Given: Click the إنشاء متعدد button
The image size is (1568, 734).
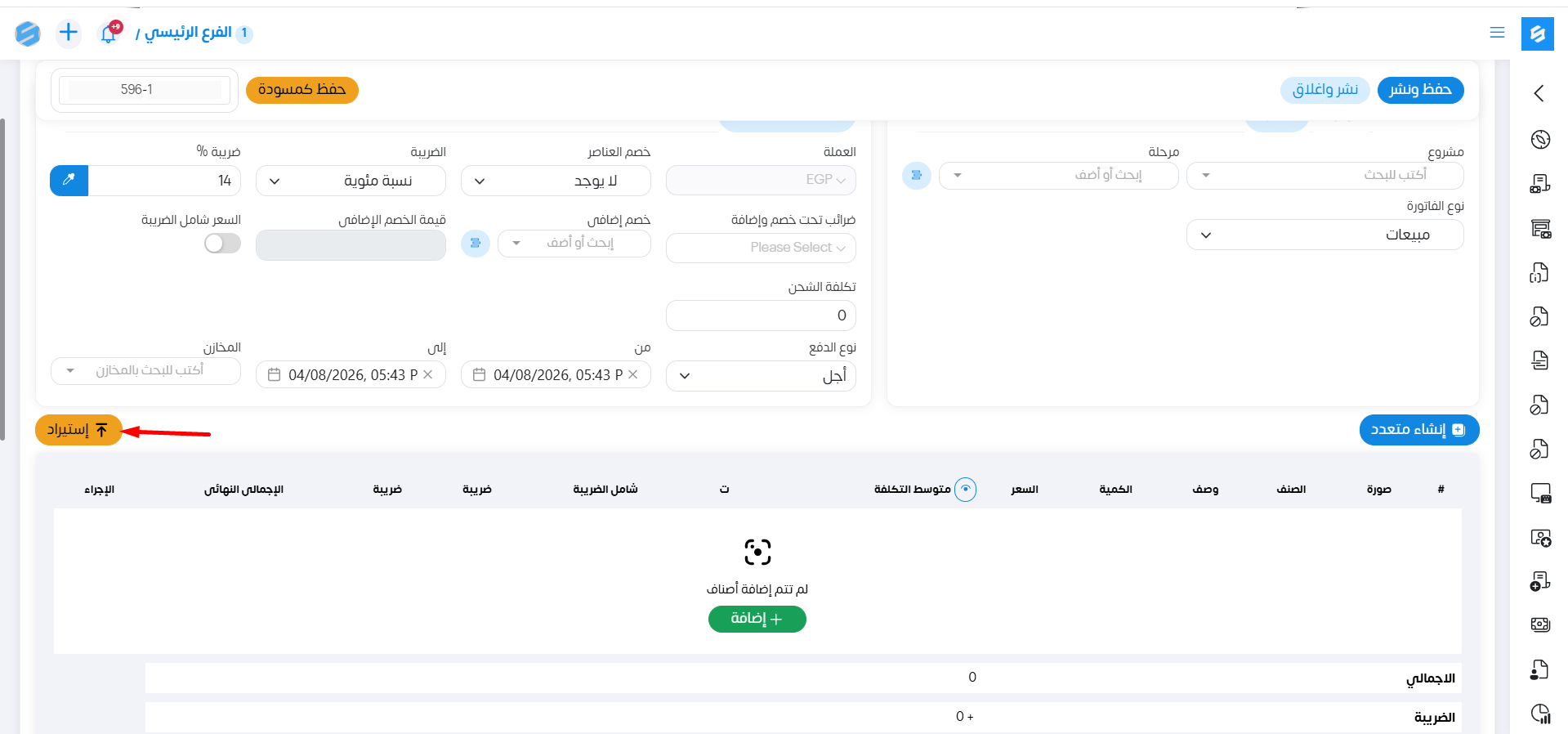Looking at the screenshot, I should tap(1418, 430).
